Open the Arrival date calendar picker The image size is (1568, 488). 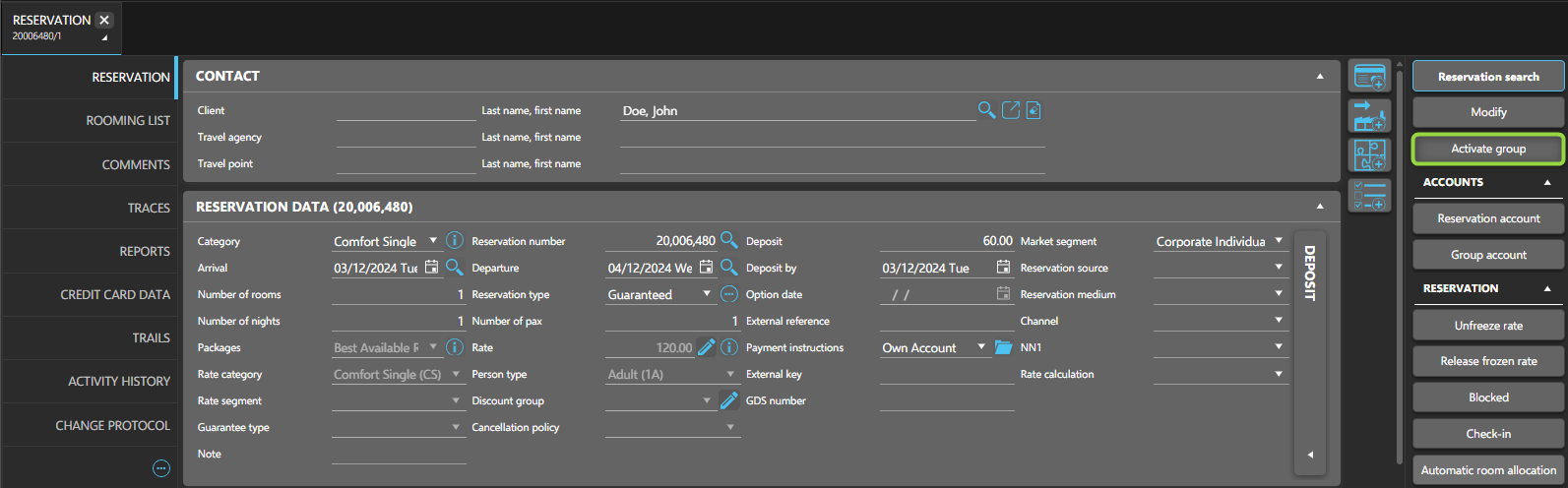(431, 268)
